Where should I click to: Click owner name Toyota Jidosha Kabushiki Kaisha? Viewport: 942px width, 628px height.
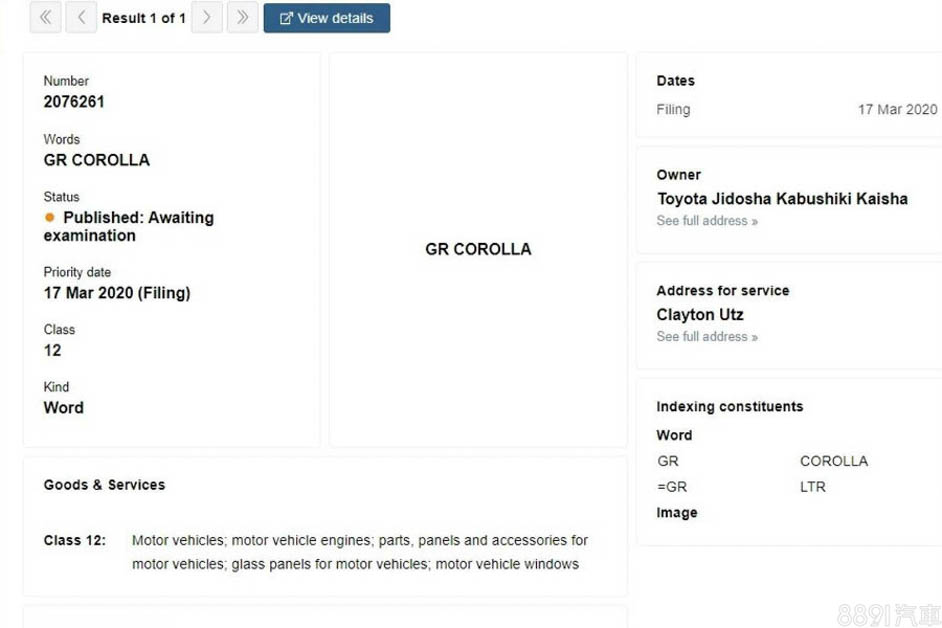(x=782, y=199)
